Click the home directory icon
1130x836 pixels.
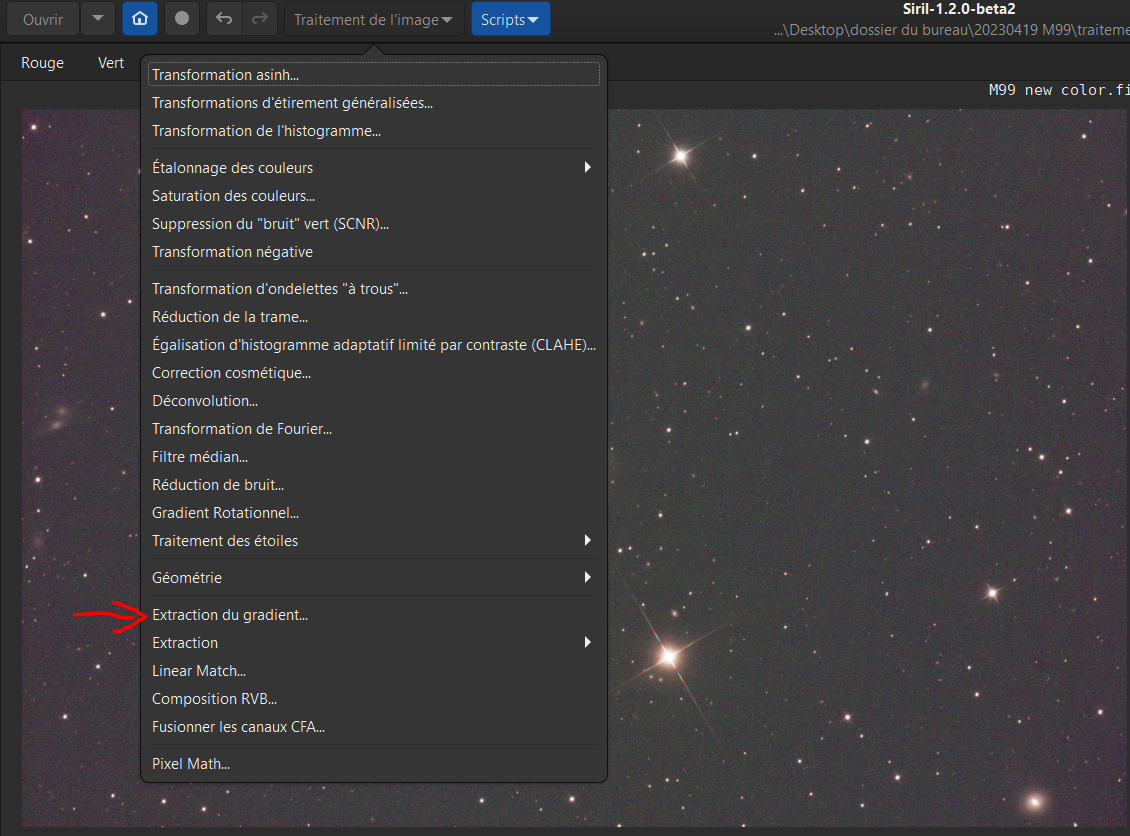140,19
